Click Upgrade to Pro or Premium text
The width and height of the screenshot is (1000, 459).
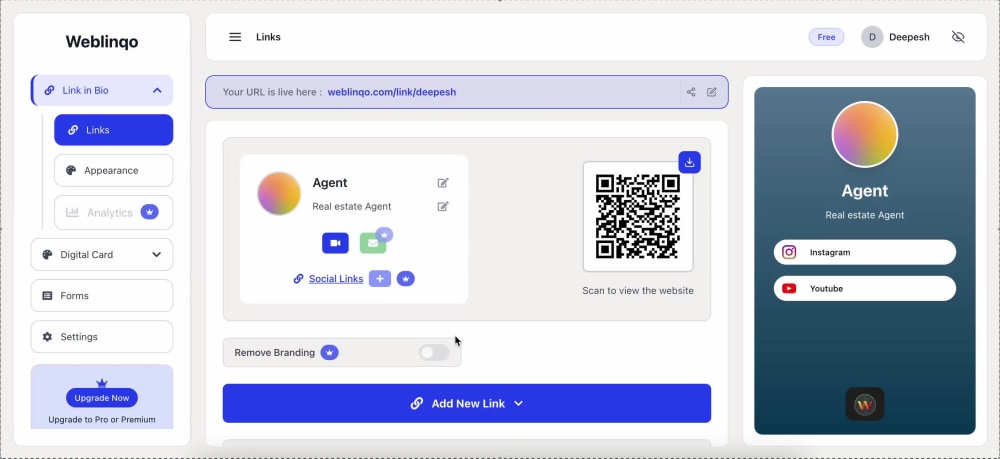(x=102, y=419)
